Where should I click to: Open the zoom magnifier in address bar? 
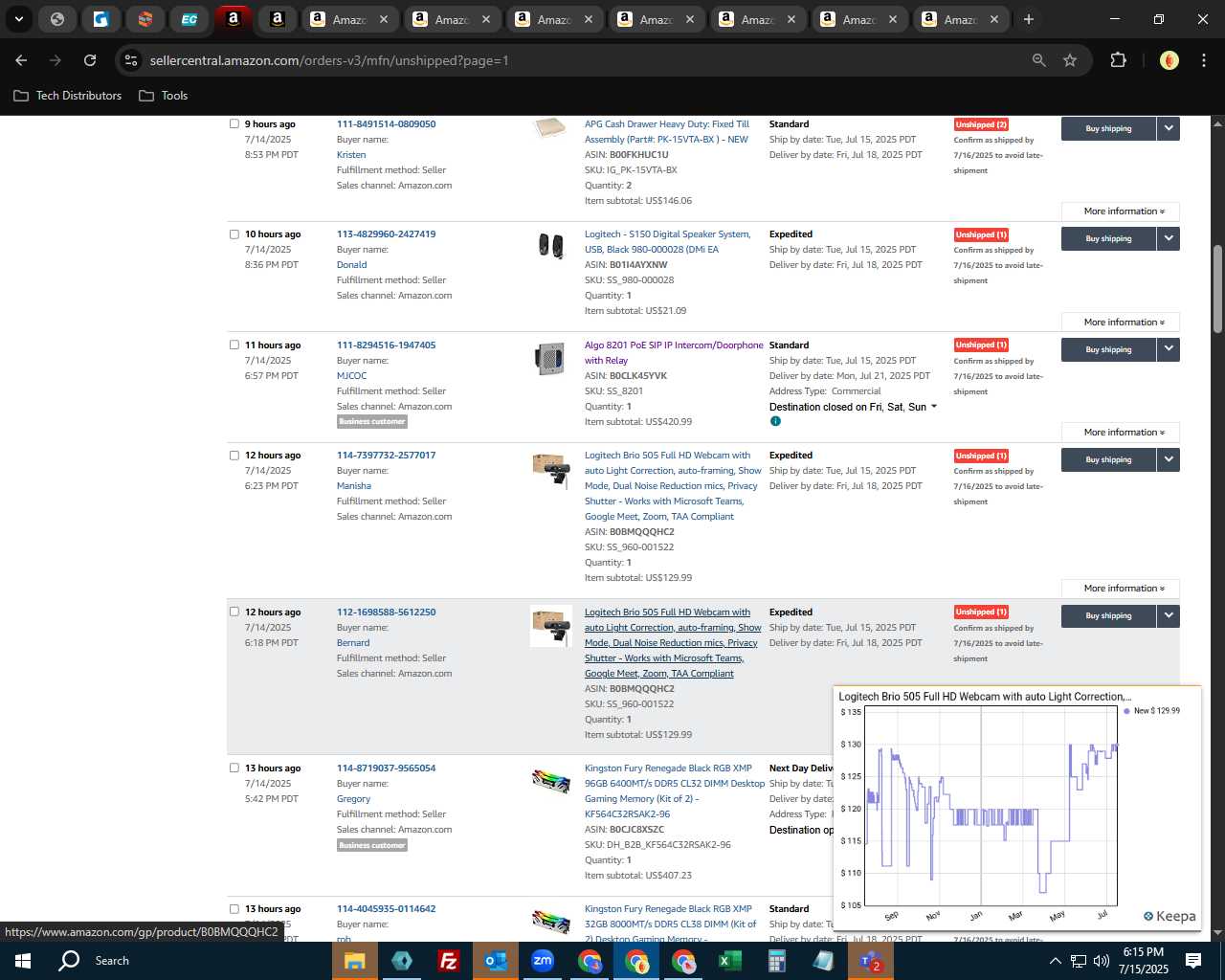tap(1039, 60)
